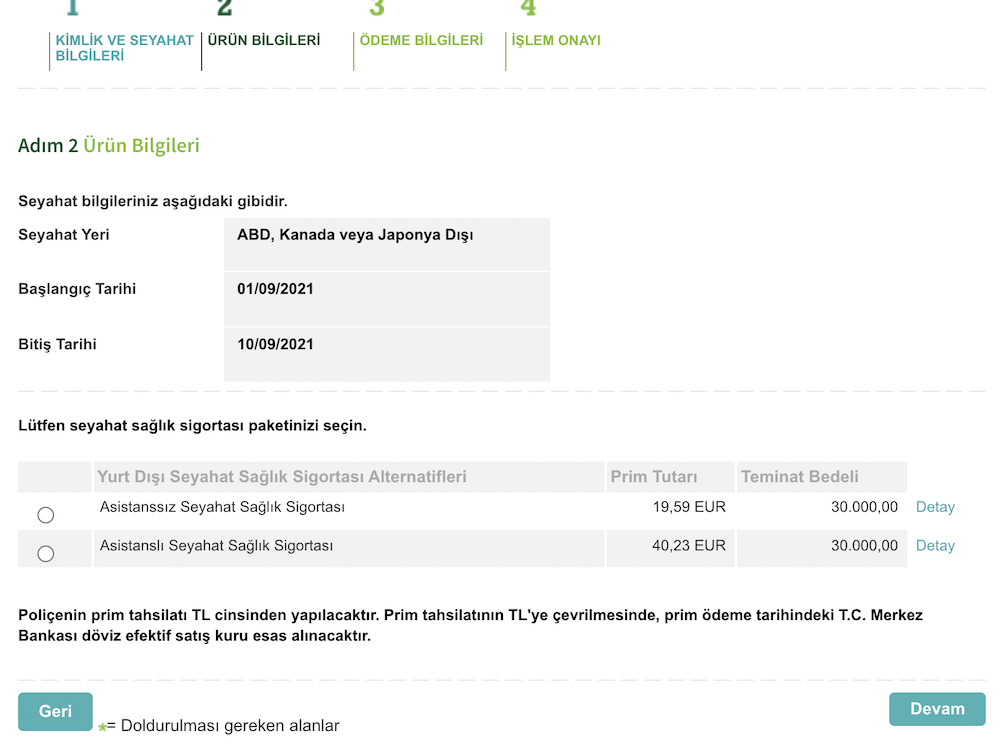Click Asistanslı Seyahat Sağlık Sigortası row text
Image resolution: width=1000 pixels, height=744 pixels.
tap(216, 546)
